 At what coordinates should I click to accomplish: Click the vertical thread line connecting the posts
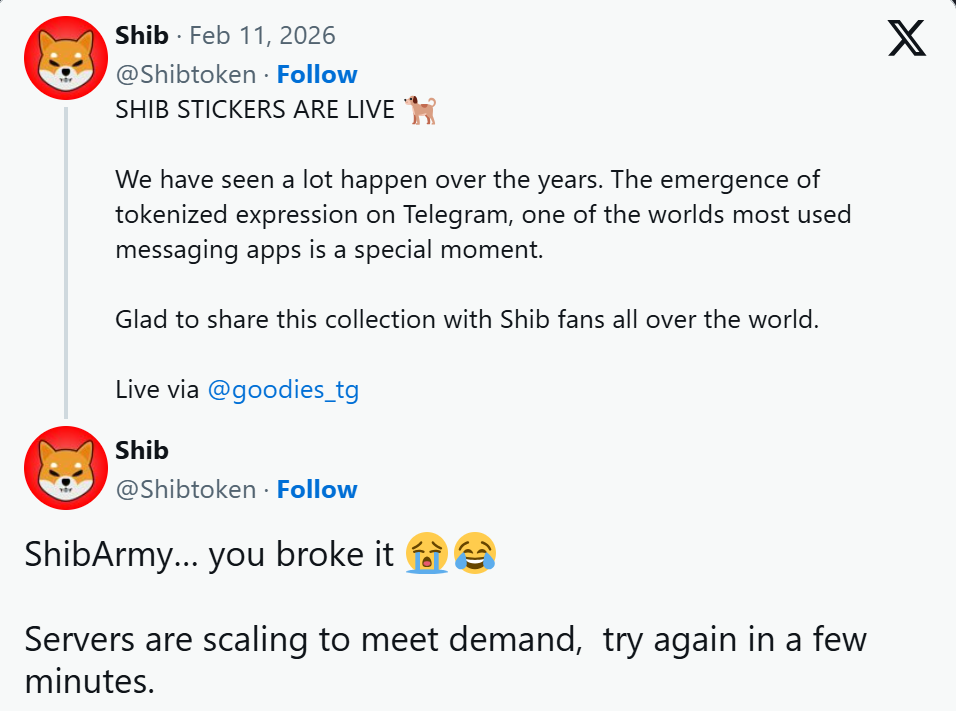(66, 260)
